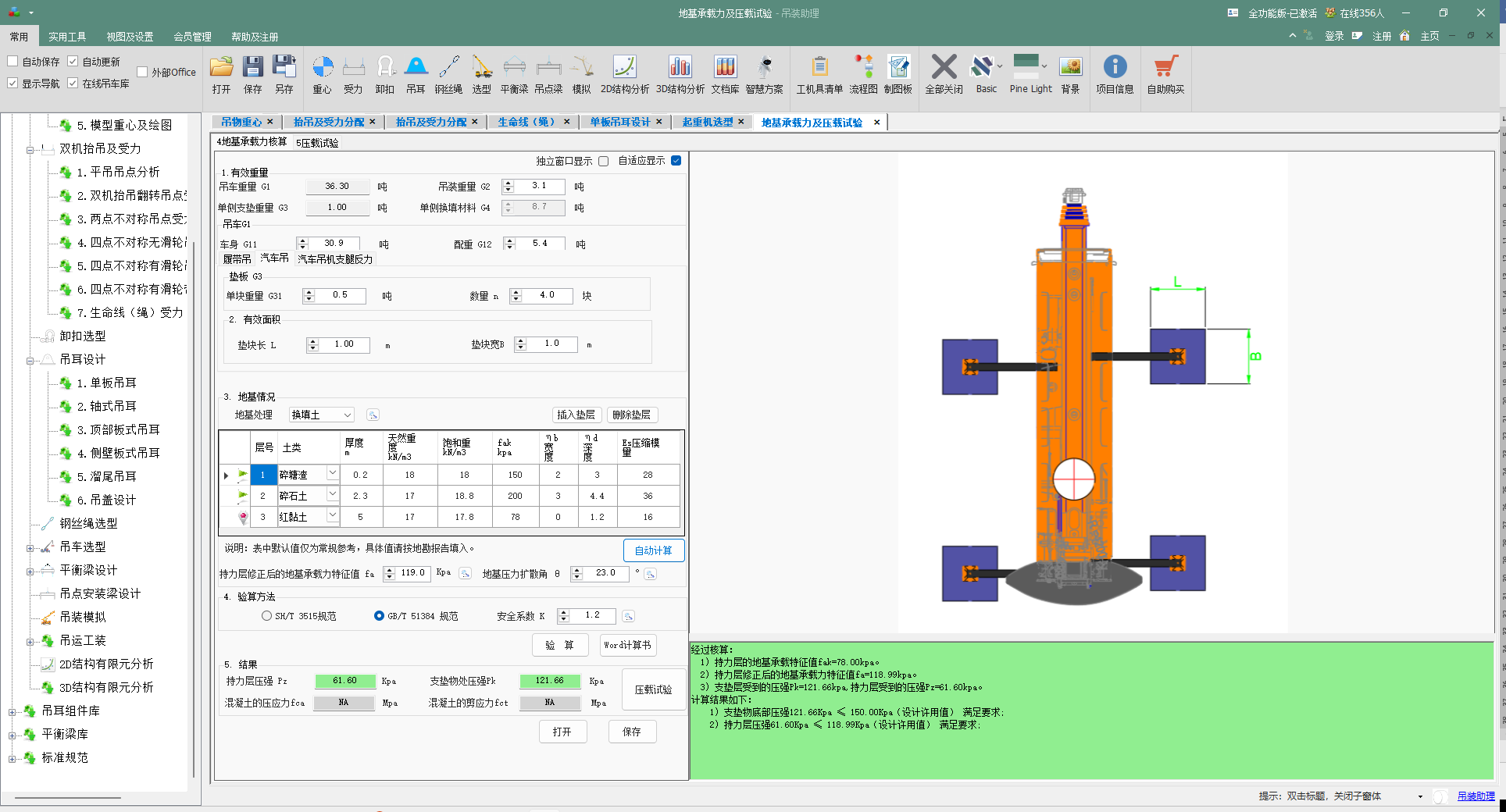The width and height of the screenshot is (1506, 812).
Task: Open the 地基处理 换填土 dropdown
Action: coord(322,415)
